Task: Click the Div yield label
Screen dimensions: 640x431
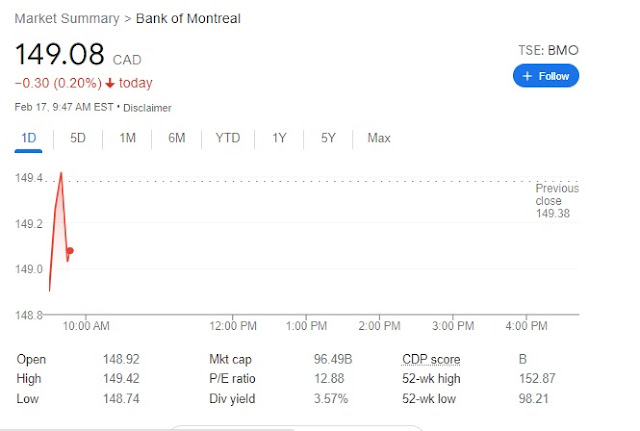Action: click(232, 398)
